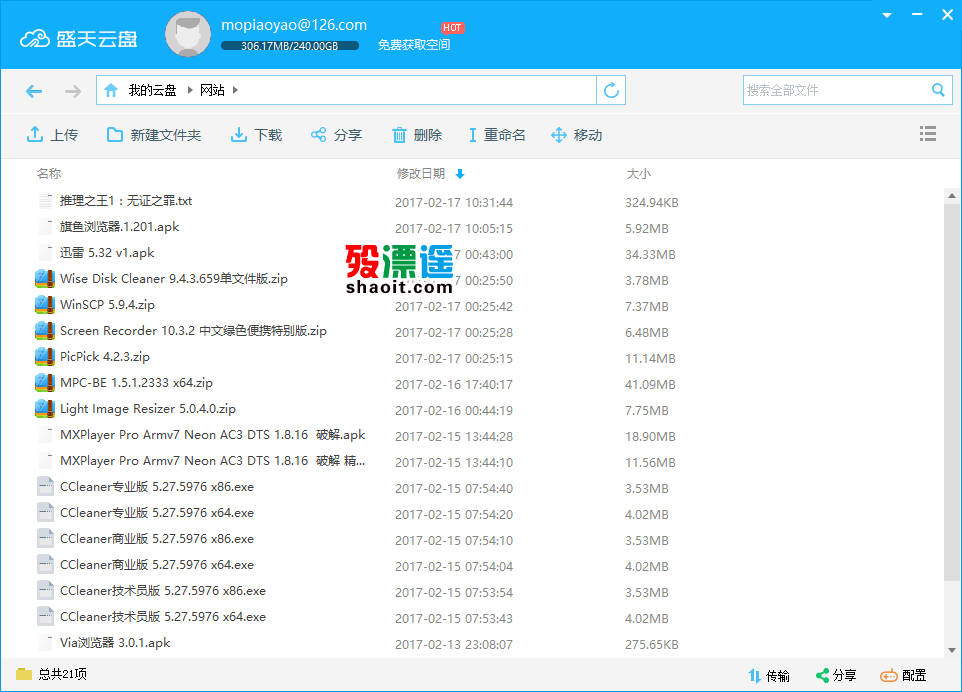Select zip icon of WinSCP 5.9.4.zip

coord(45,304)
